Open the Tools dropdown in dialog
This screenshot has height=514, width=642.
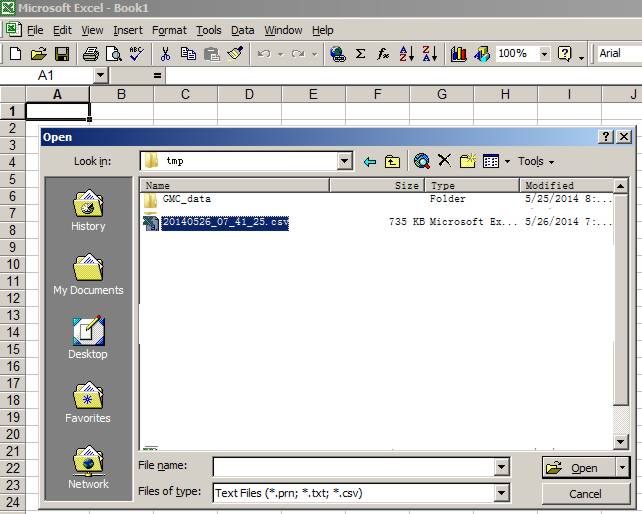[536, 162]
